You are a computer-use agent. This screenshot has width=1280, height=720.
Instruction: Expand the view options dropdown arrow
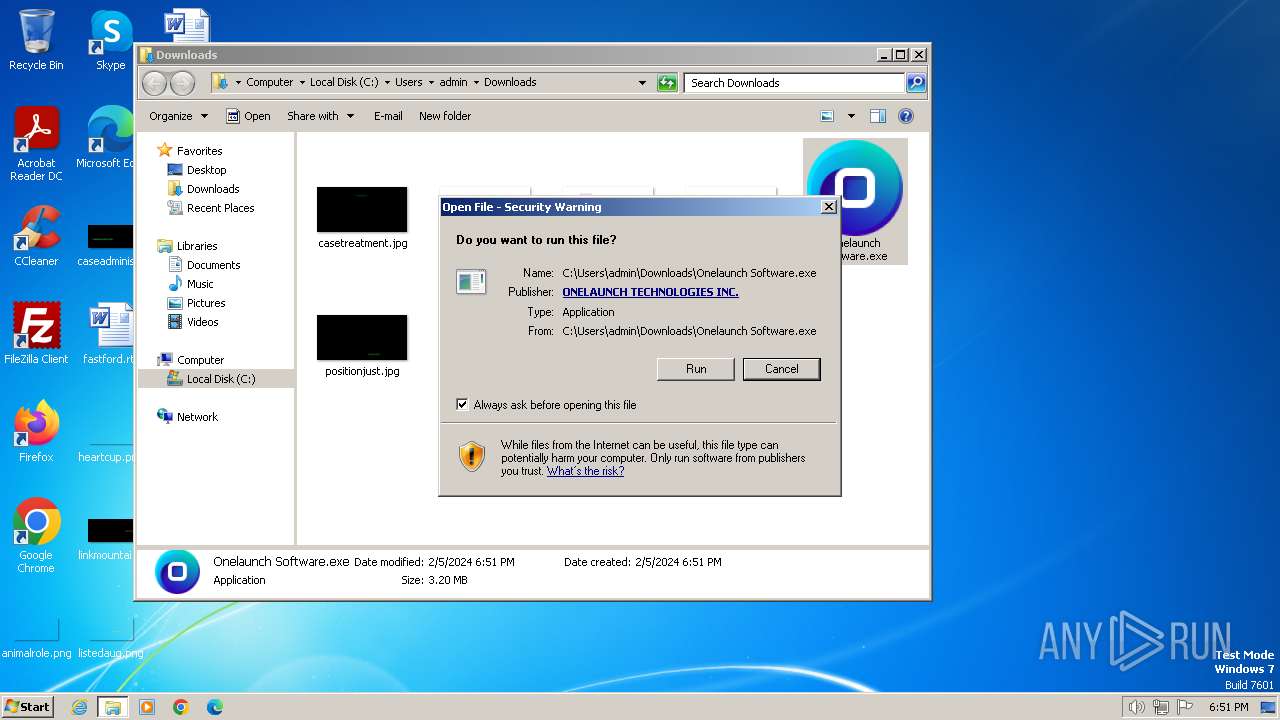851,116
